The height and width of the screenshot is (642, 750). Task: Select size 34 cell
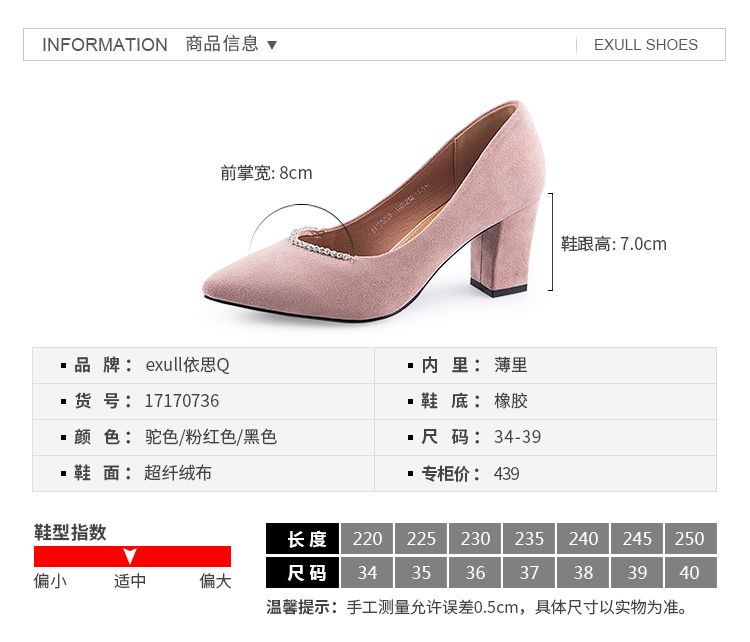click(367, 573)
